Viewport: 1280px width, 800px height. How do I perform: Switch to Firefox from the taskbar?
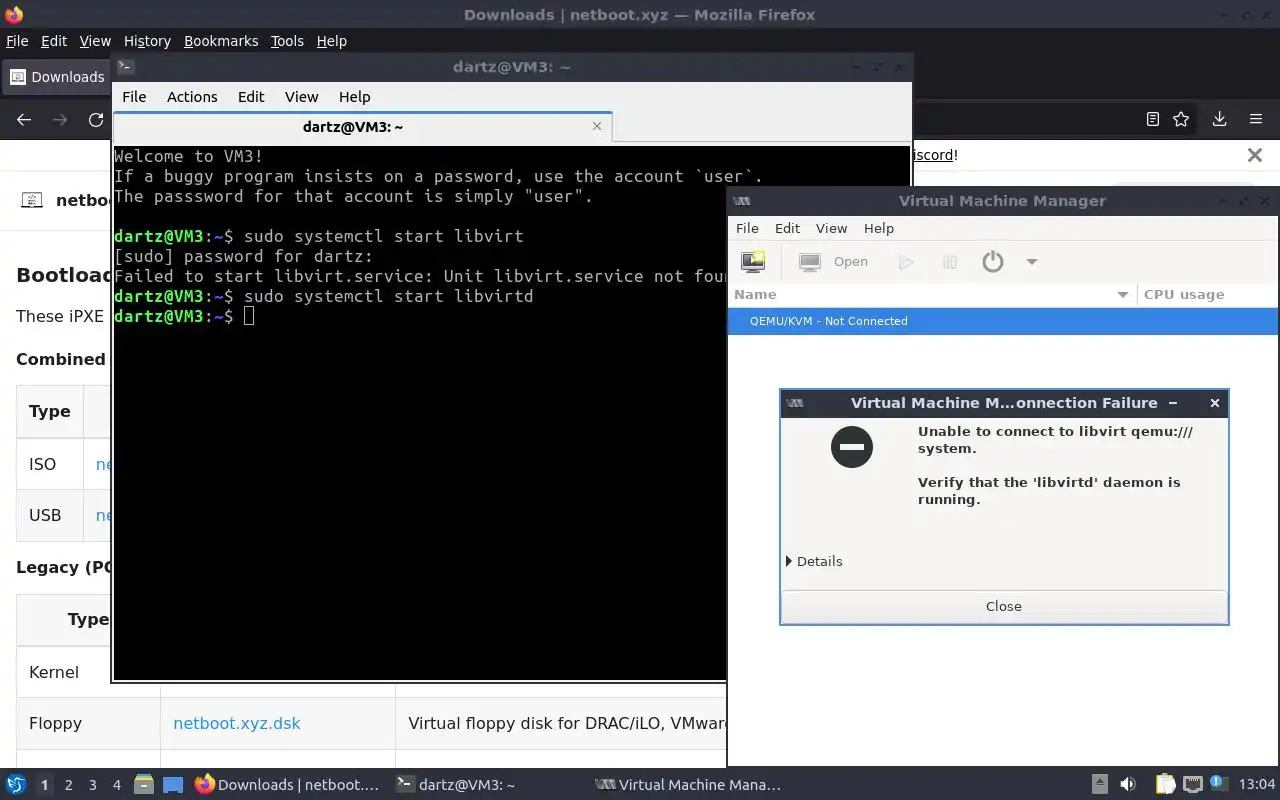coord(288,785)
